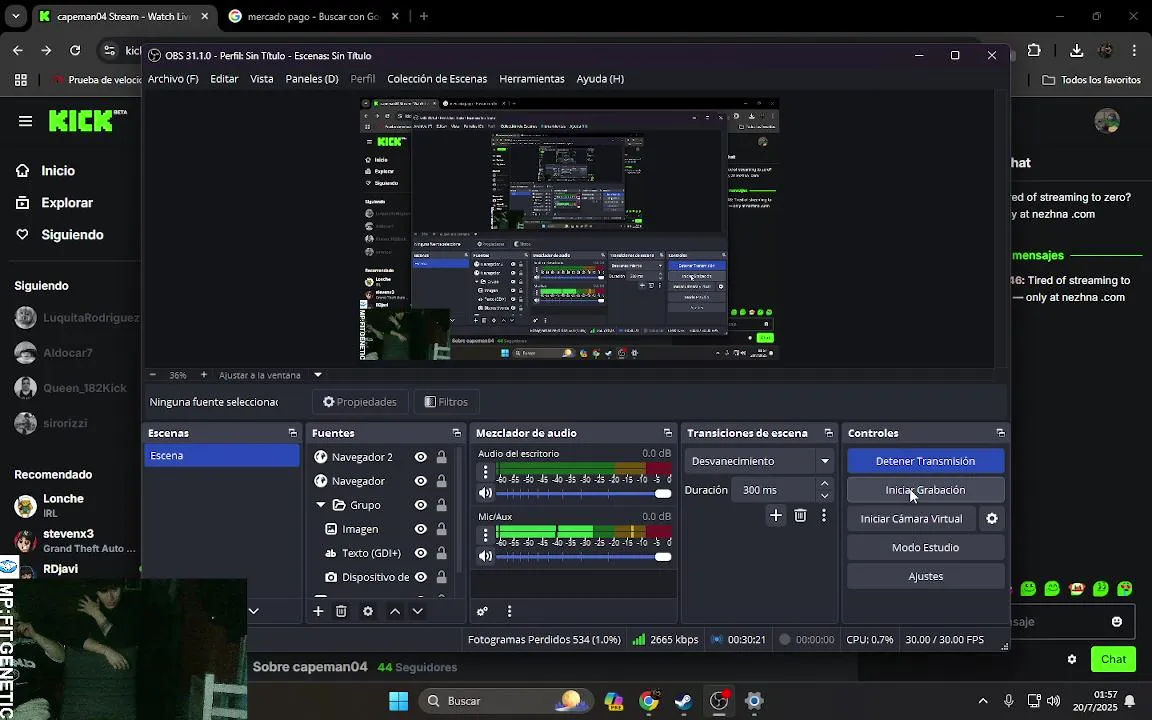This screenshot has width=1152, height=720.
Task: Open the Editar menu
Action: click(224, 79)
